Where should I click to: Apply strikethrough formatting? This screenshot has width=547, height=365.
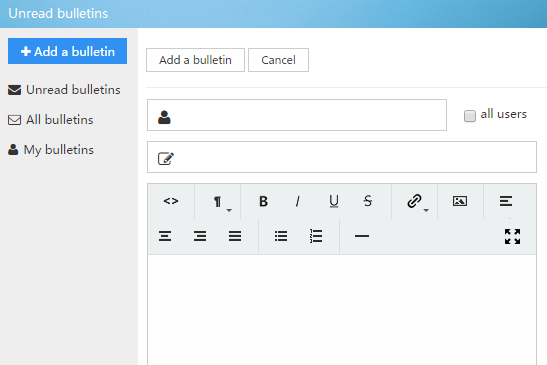368,201
